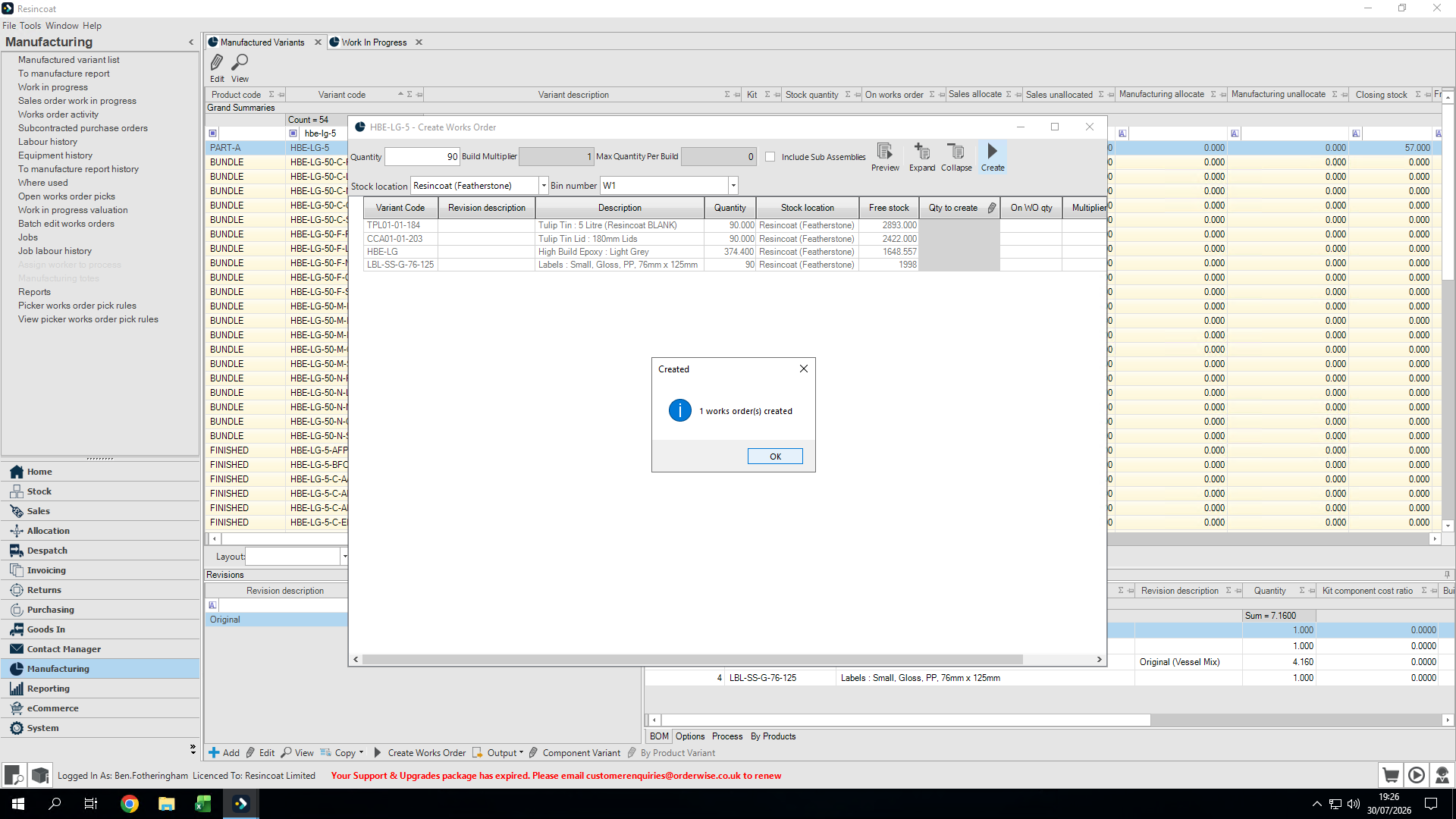
Task: Open the Stock location dropdown
Action: click(x=544, y=186)
